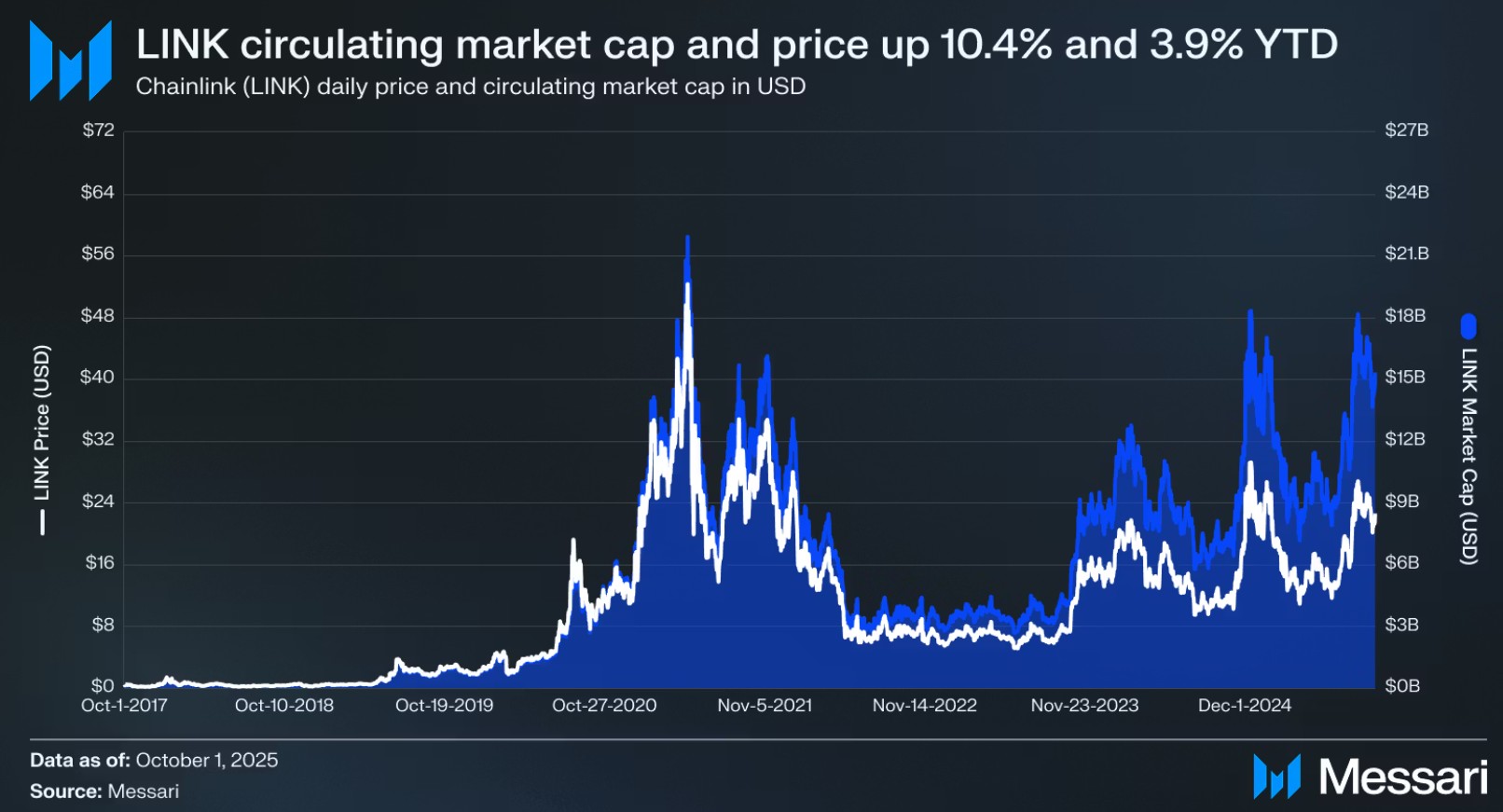This screenshot has height=812, width=1503.
Task: Click the Messari logo icon at top-left
Action: coord(71,60)
